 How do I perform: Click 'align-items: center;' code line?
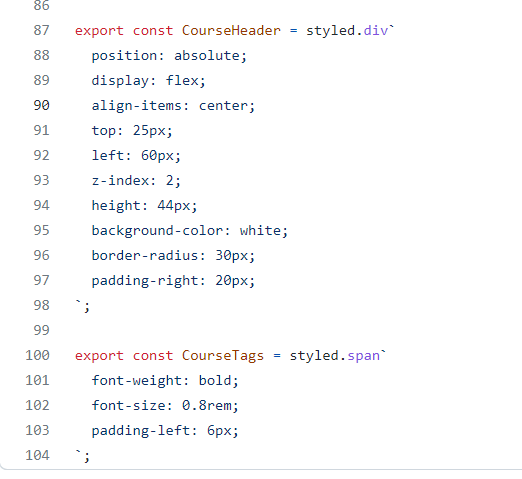[173, 106]
